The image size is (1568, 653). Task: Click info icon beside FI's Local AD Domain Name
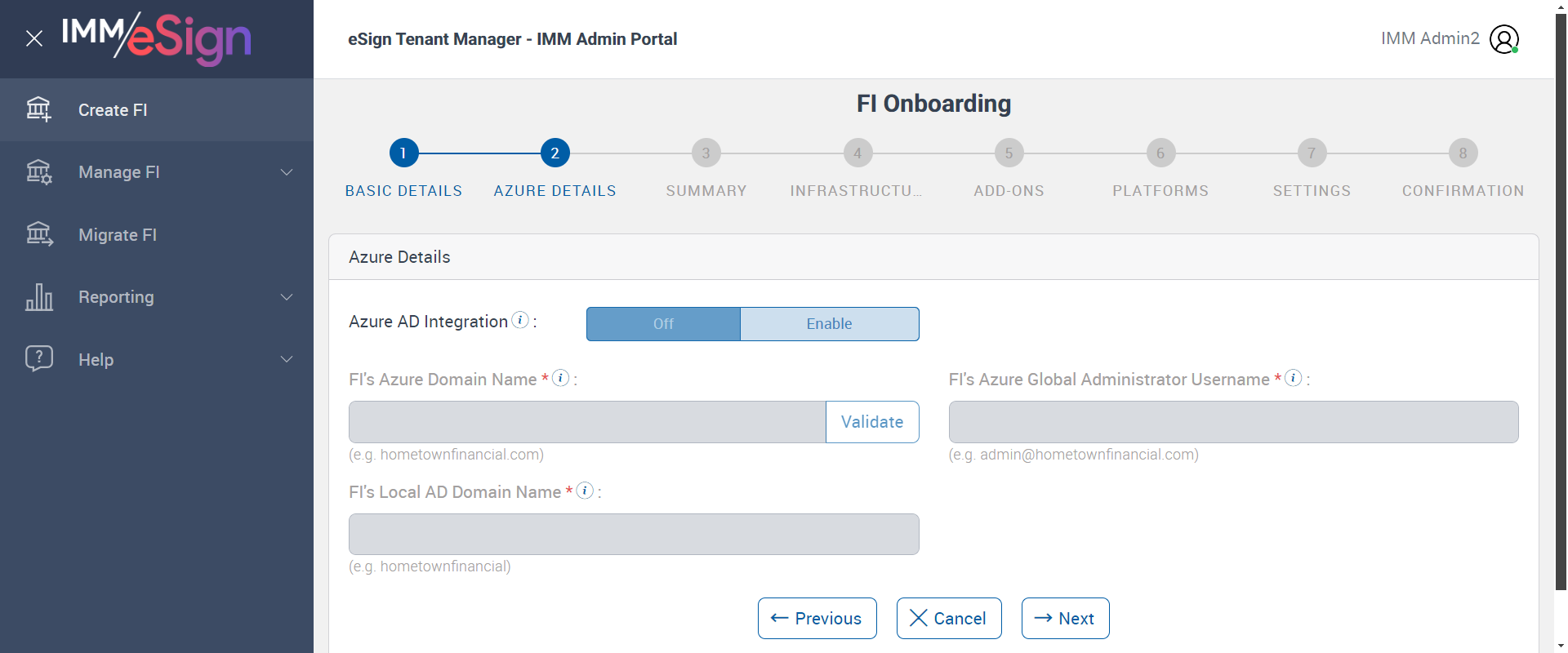point(585,491)
